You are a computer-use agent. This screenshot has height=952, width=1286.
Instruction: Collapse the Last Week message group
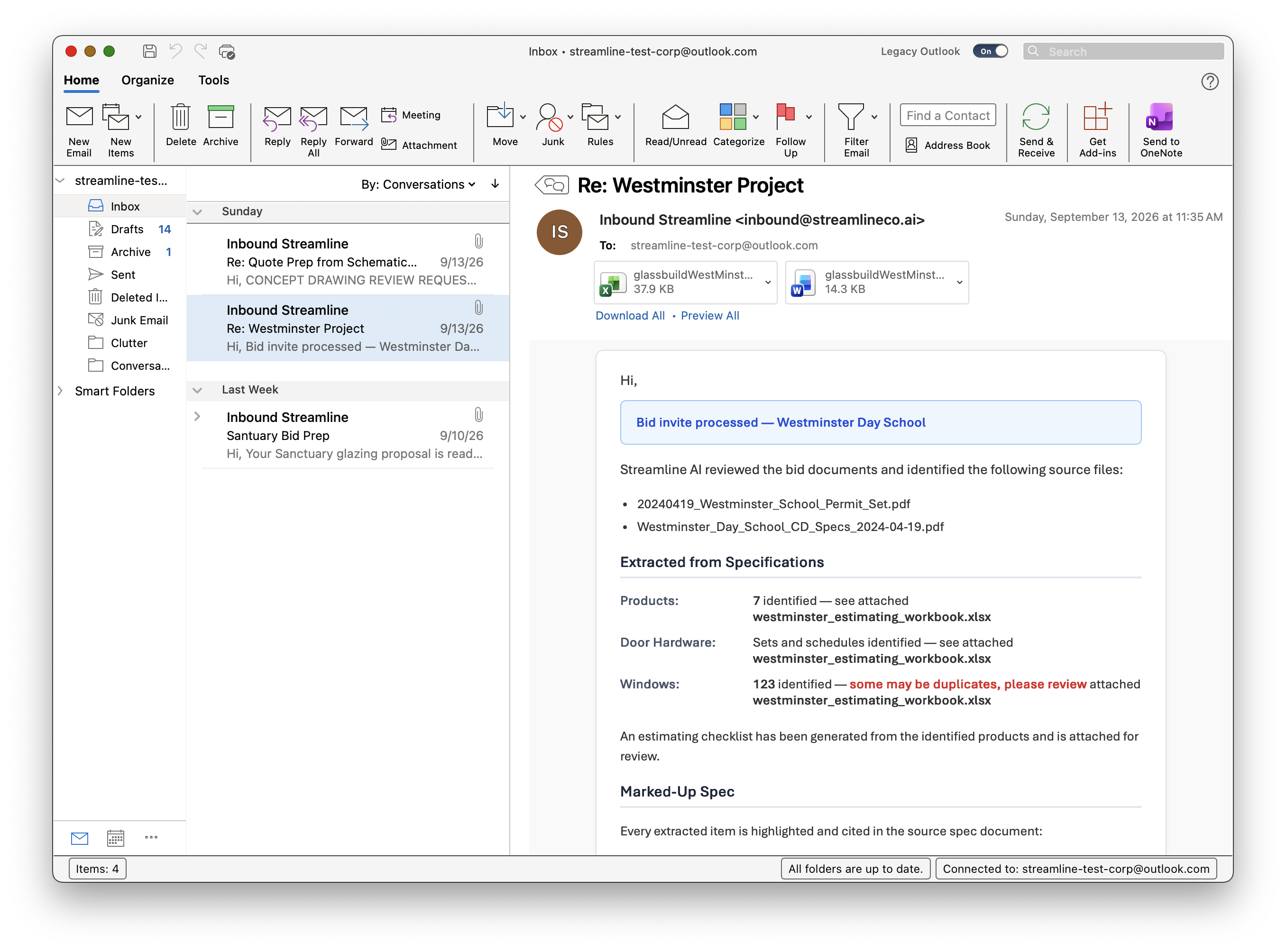click(198, 390)
